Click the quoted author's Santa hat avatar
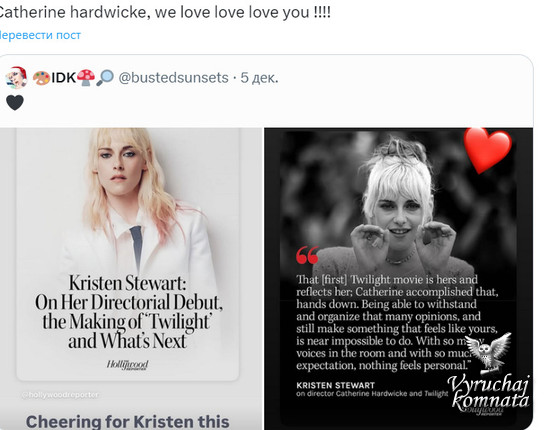 click(16, 77)
